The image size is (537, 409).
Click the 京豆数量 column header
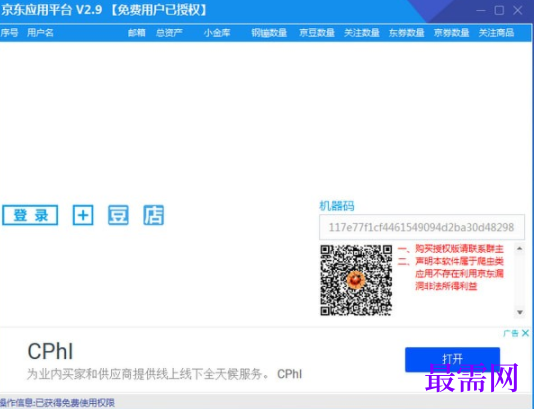[x=317, y=33]
